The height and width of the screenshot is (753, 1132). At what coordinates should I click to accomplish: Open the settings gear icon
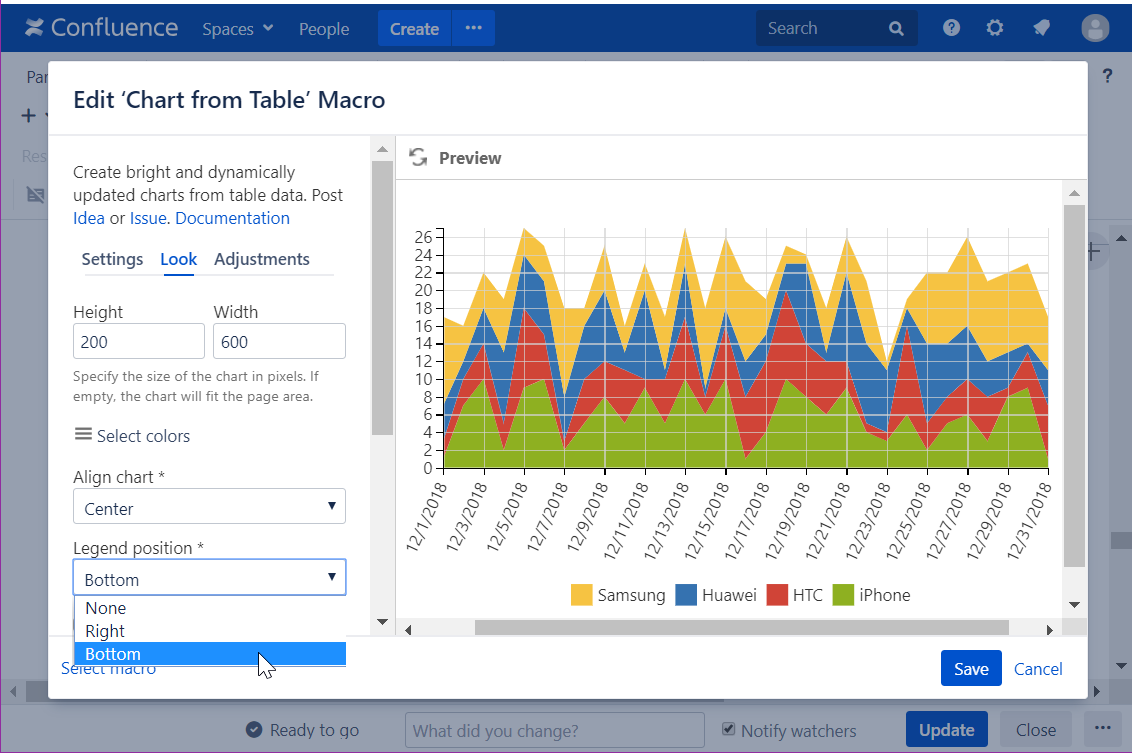coord(994,28)
